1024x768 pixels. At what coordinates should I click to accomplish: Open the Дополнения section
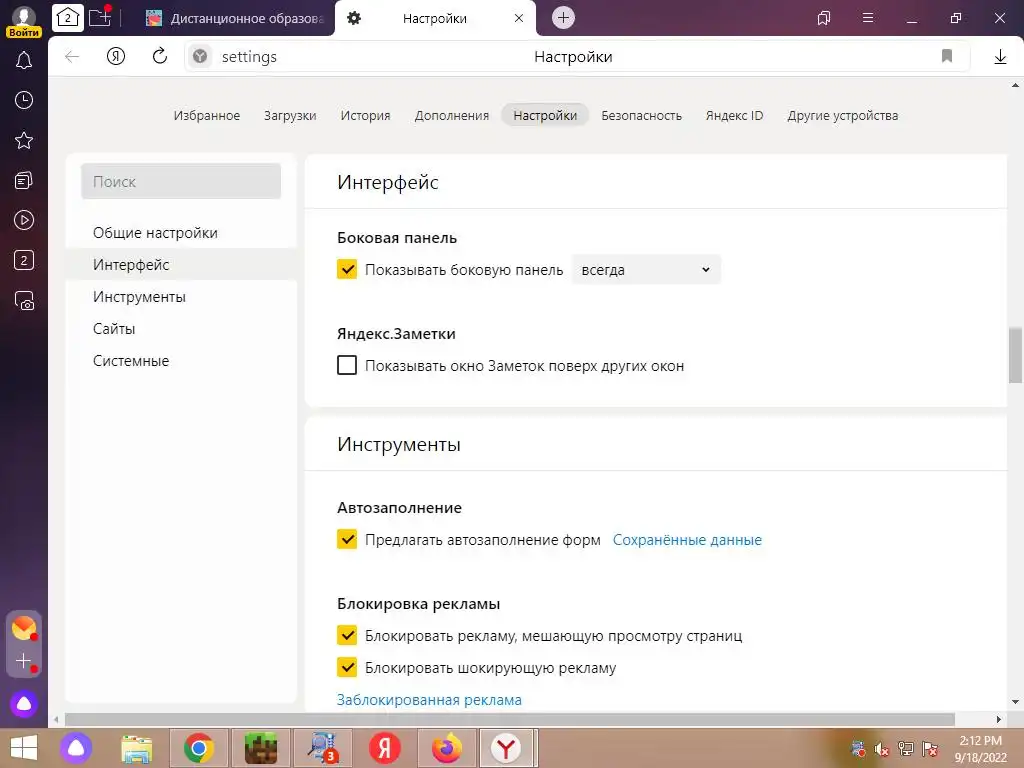[x=452, y=116]
